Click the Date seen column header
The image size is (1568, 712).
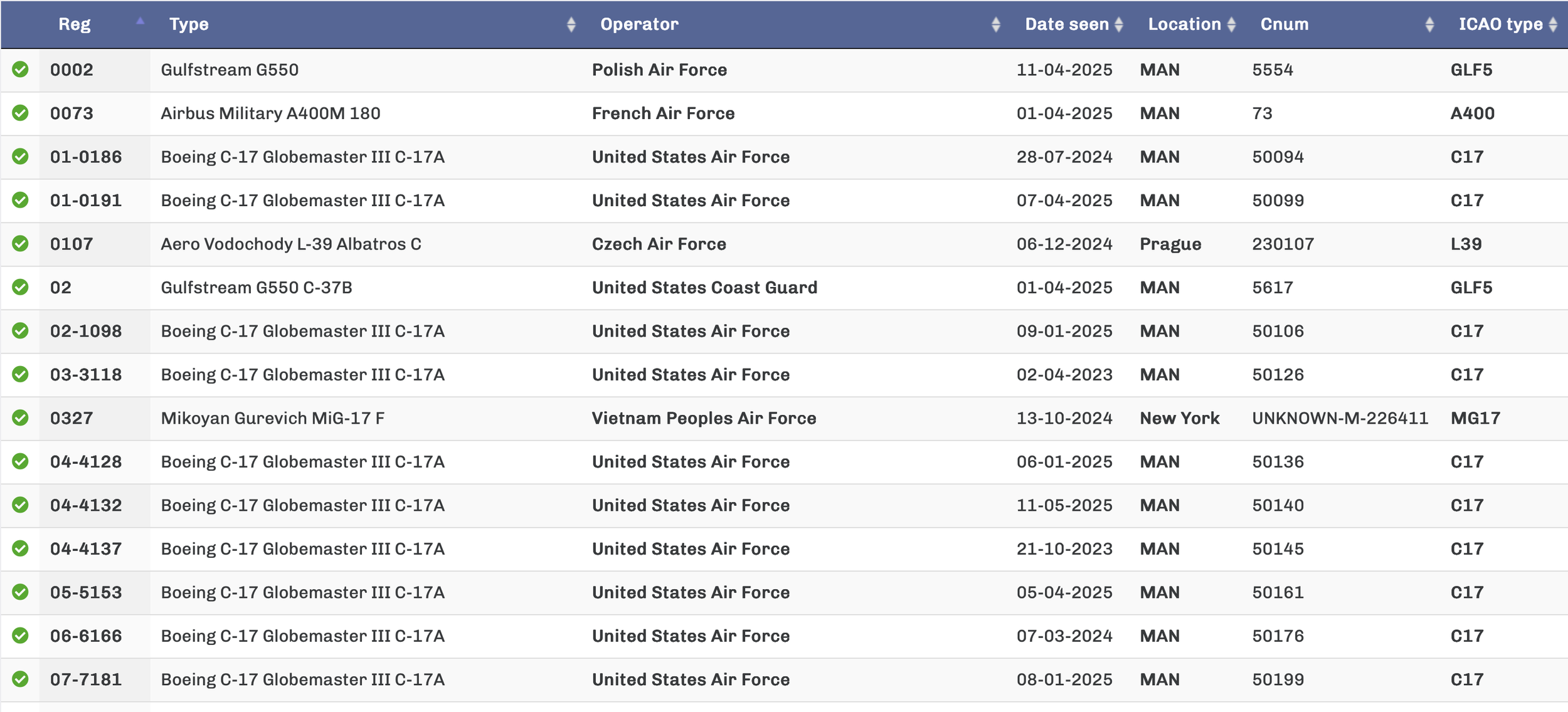(1067, 24)
